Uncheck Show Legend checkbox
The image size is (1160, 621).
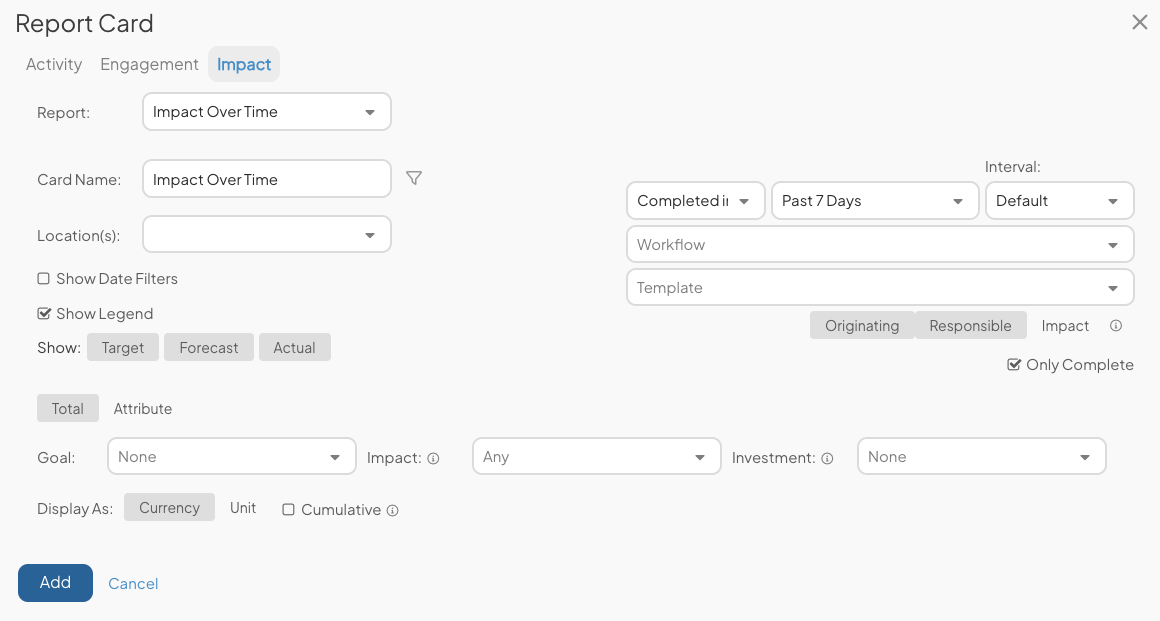tap(44, 314)
